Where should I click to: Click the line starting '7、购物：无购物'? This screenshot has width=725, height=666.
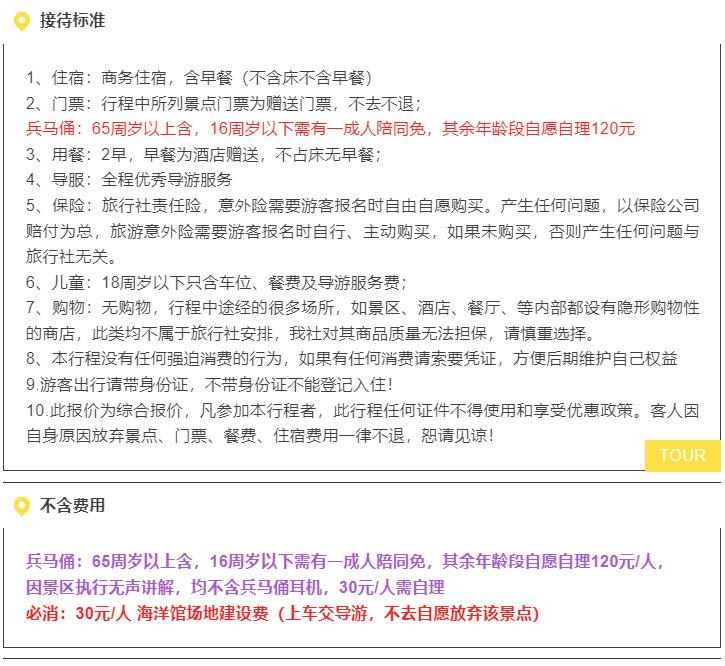click(x=362, y=308)
